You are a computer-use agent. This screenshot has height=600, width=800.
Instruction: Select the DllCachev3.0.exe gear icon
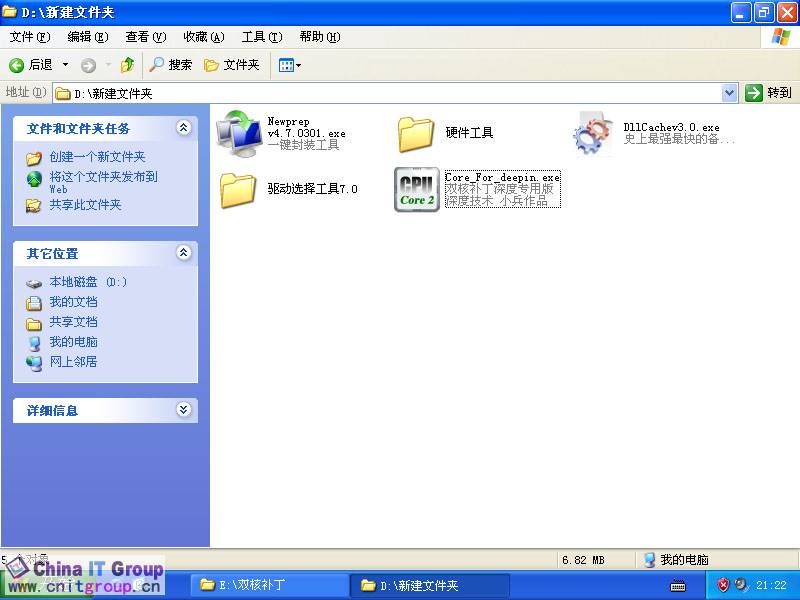(592, 133)
